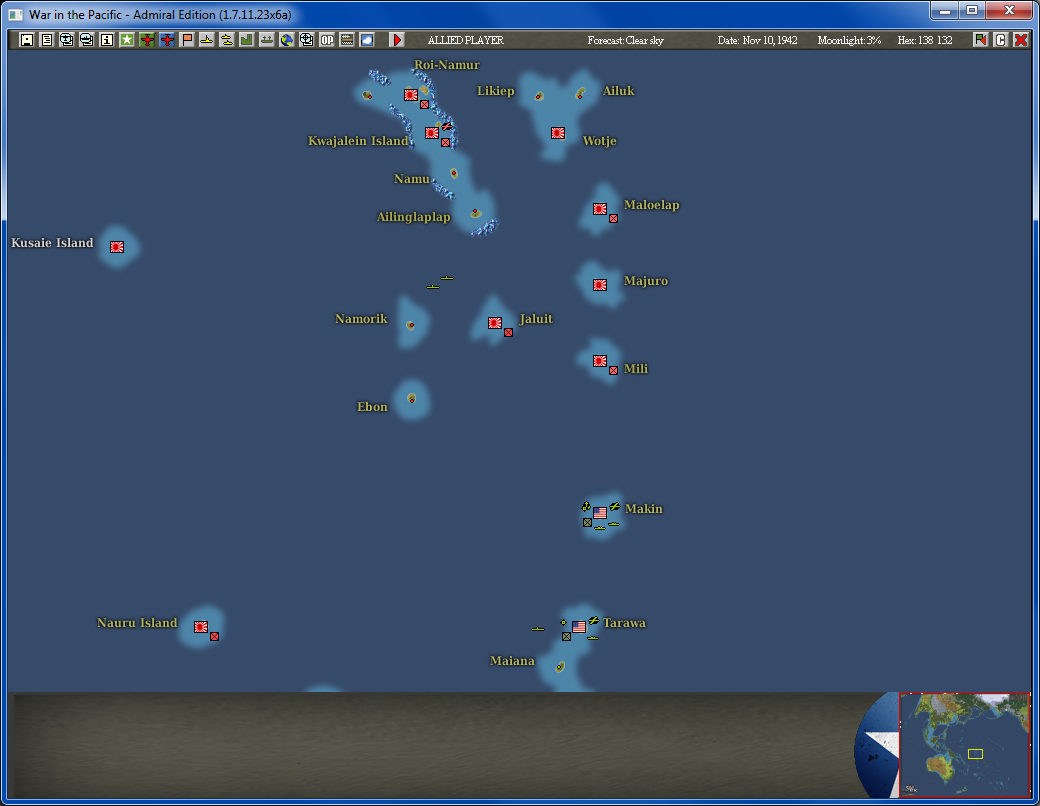Select the Allied land unit marker at Makin
This screenshot has width=1040, height=806.
[587, 522]
